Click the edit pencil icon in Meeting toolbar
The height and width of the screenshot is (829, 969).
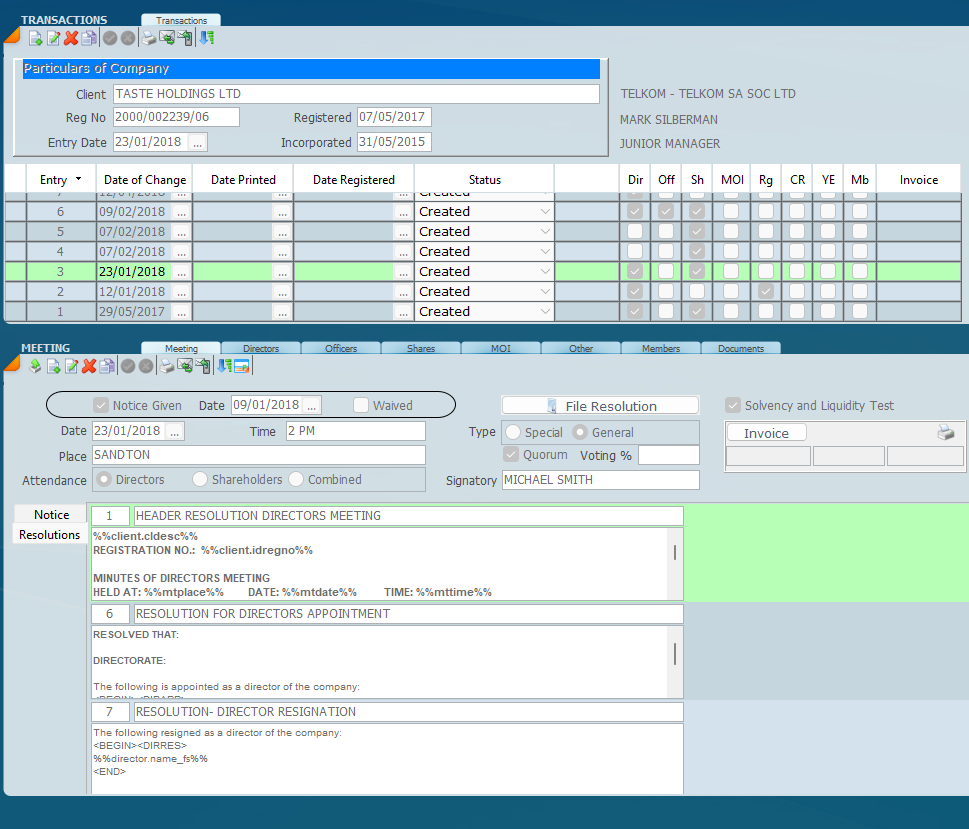pyautogui.click(x=71, y=366)
